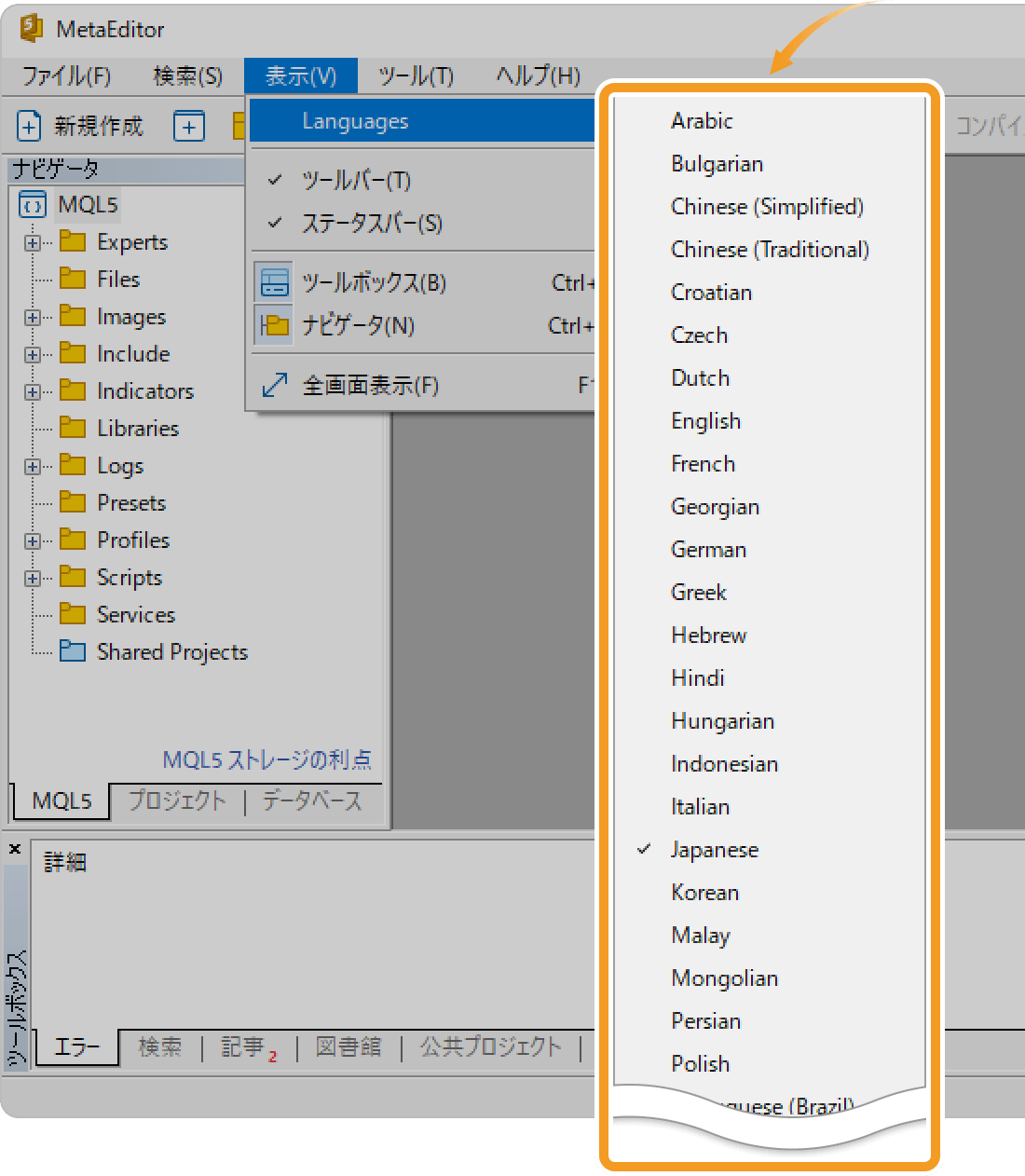Click the 新規作成 button label
Image resolution: width=1025 pixels, height=1176 pixels.
click(99, 126)
